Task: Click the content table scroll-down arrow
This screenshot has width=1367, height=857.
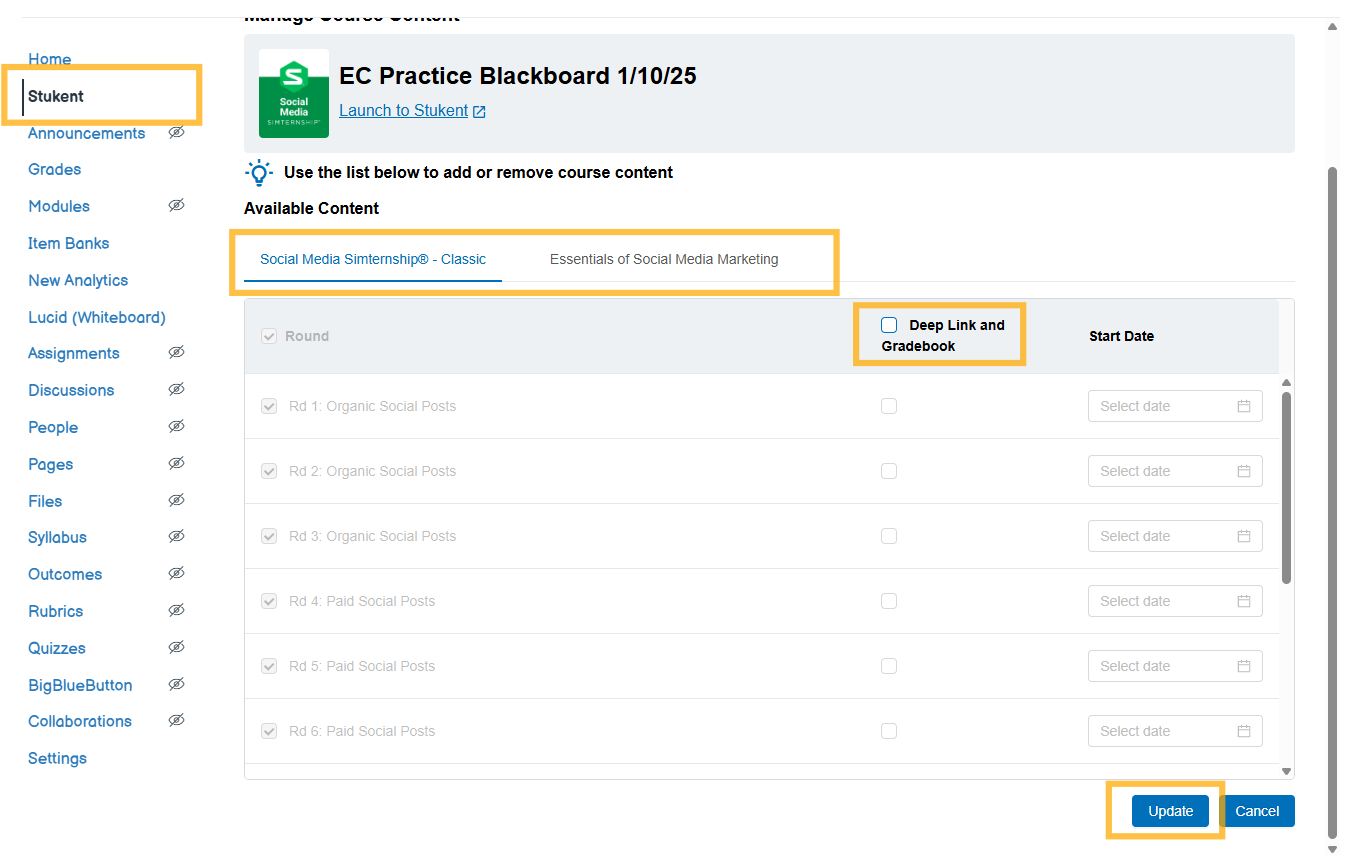Action: click(x=1287, y=771)
